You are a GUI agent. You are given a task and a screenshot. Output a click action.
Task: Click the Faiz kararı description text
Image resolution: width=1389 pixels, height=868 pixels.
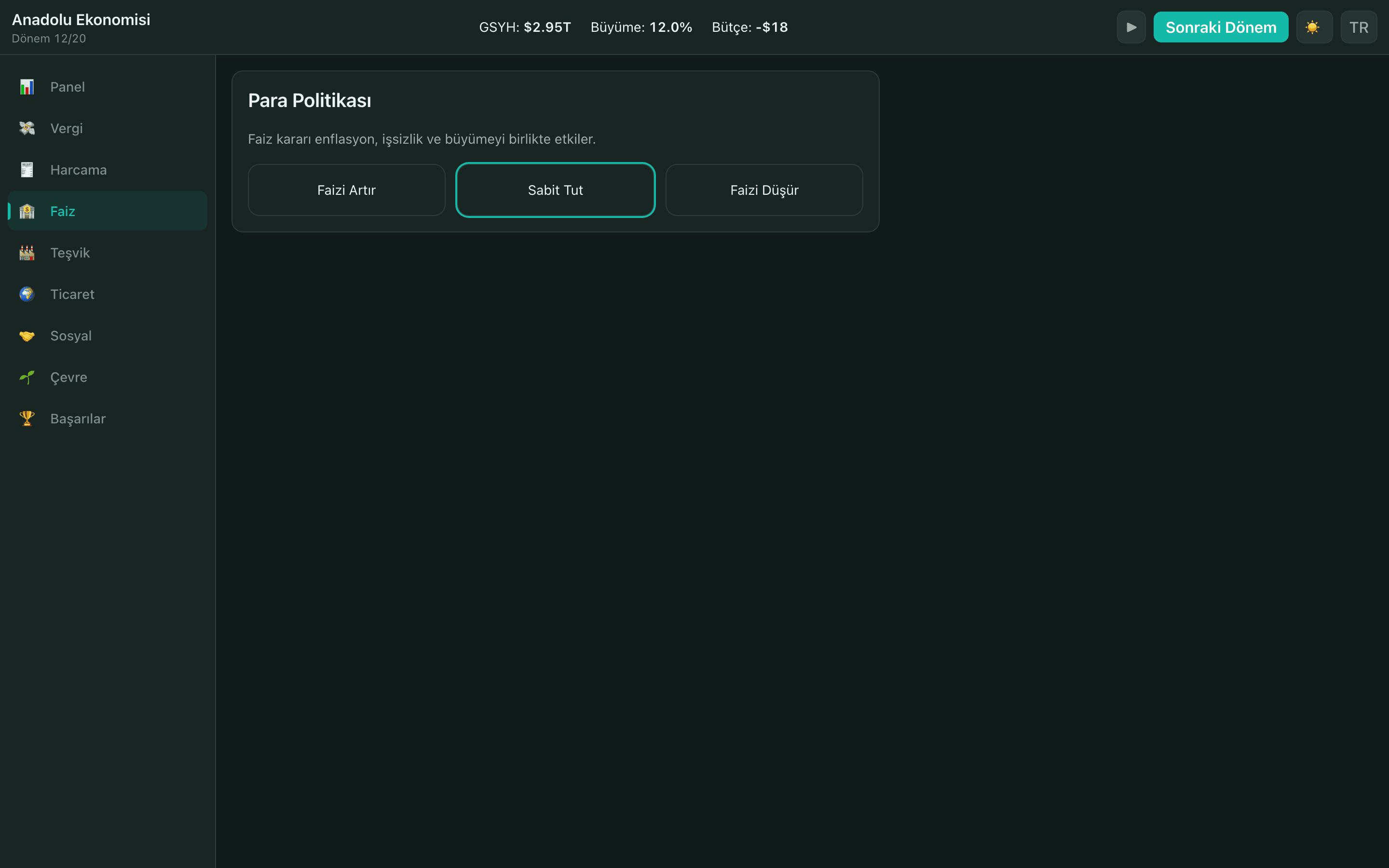point(422,139)
